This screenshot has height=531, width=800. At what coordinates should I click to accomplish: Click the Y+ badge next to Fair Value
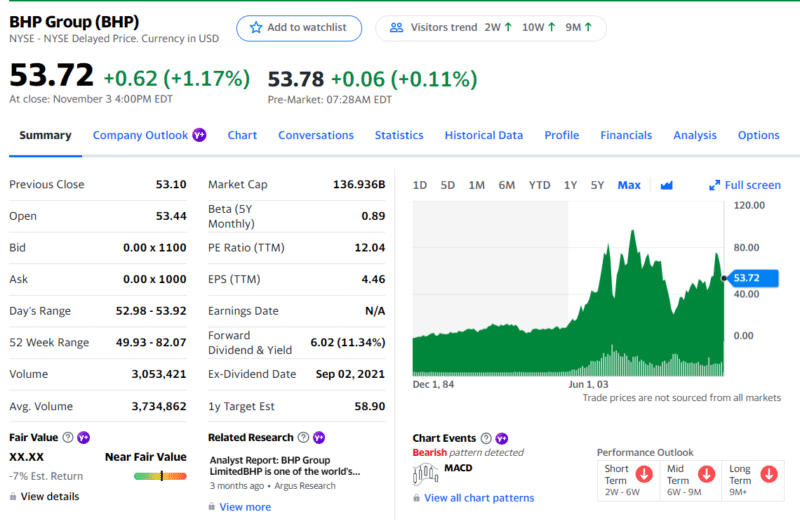[84, 437]
